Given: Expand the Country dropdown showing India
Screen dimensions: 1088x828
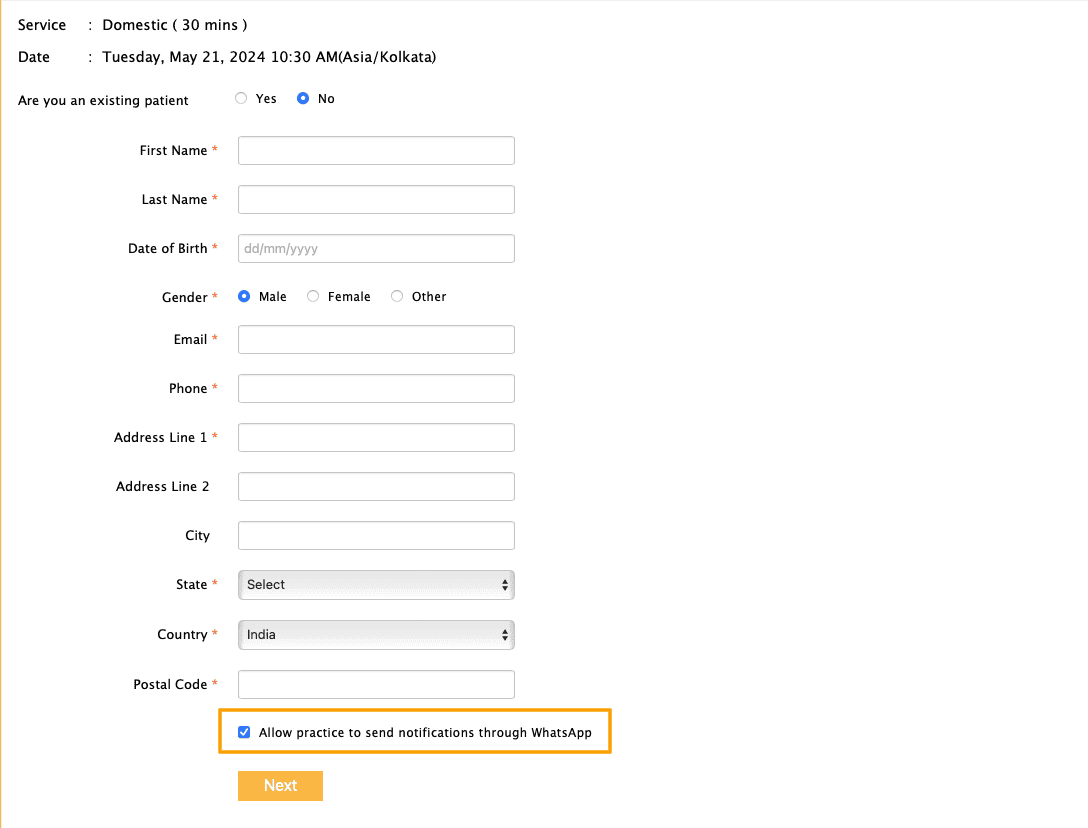Looking at the screenshot, I should pyautogui.click(x=376, y=635).
